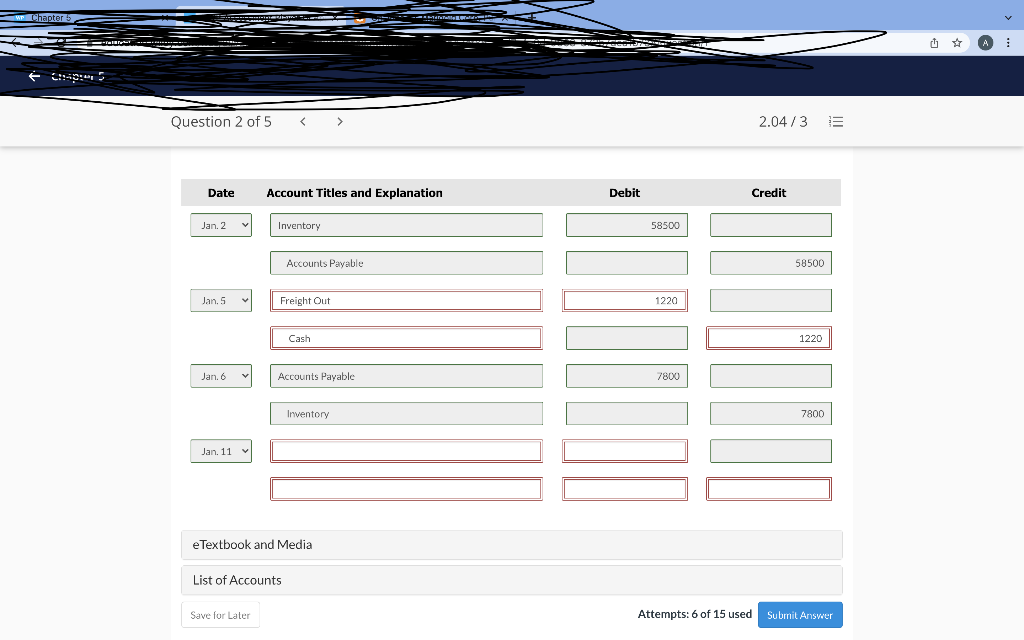The width and height of the screenshot is (1024, 640).
Task: Expand the List of Accounts section
Action: coord(511,580)
